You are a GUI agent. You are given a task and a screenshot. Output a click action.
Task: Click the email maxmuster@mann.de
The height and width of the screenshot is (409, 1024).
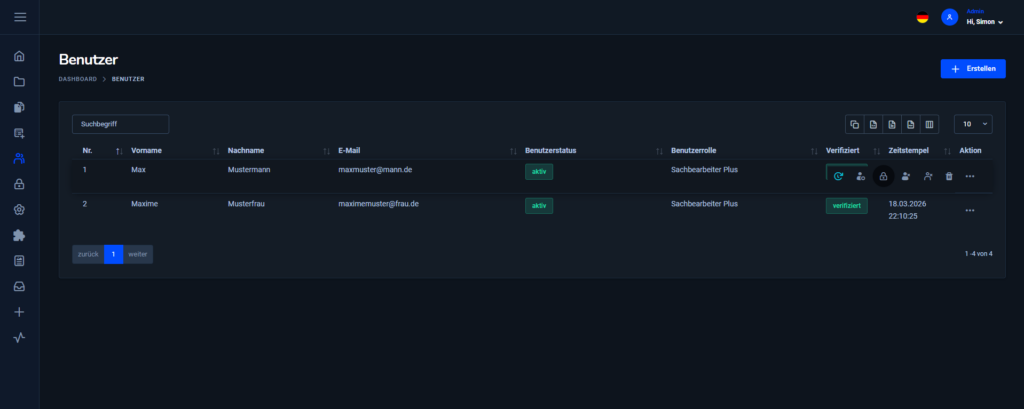point(375,169)
